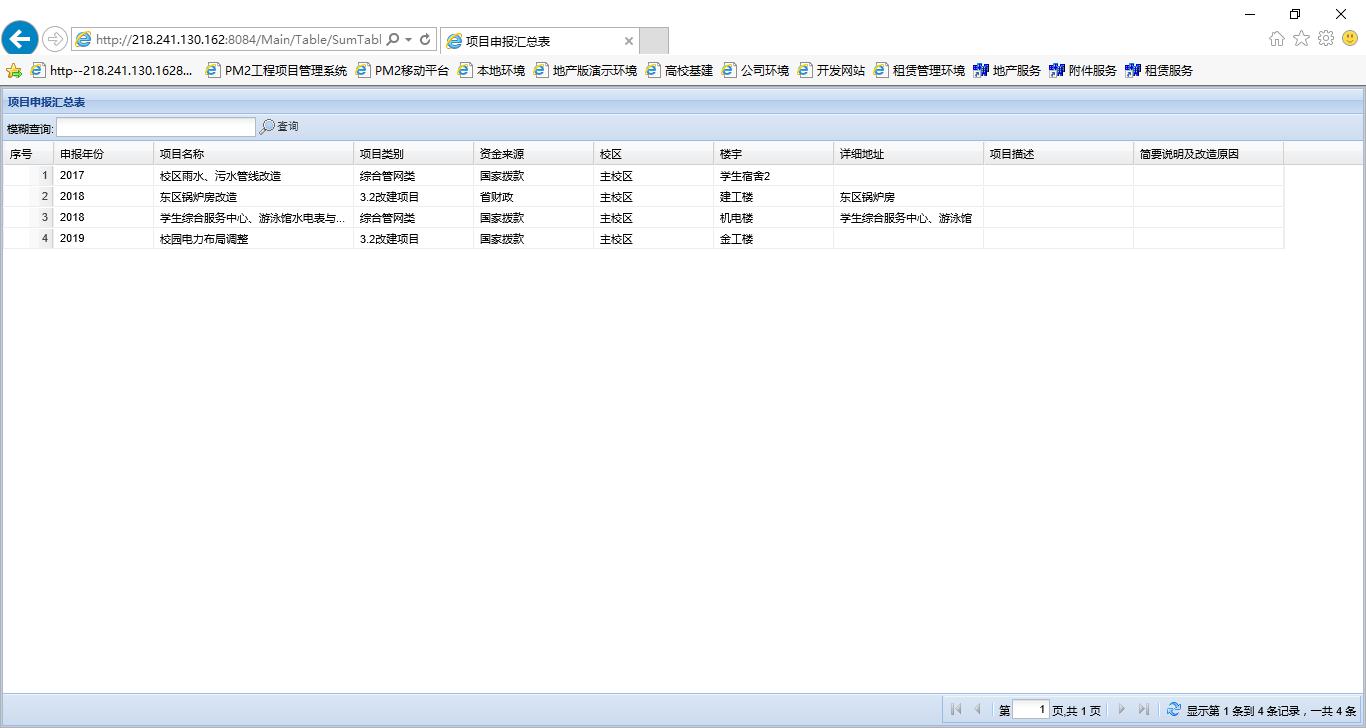This screenshot has width=1366, height=728.
Task: Click the browser forward arrow button
Action: click(x=55, y=39)
